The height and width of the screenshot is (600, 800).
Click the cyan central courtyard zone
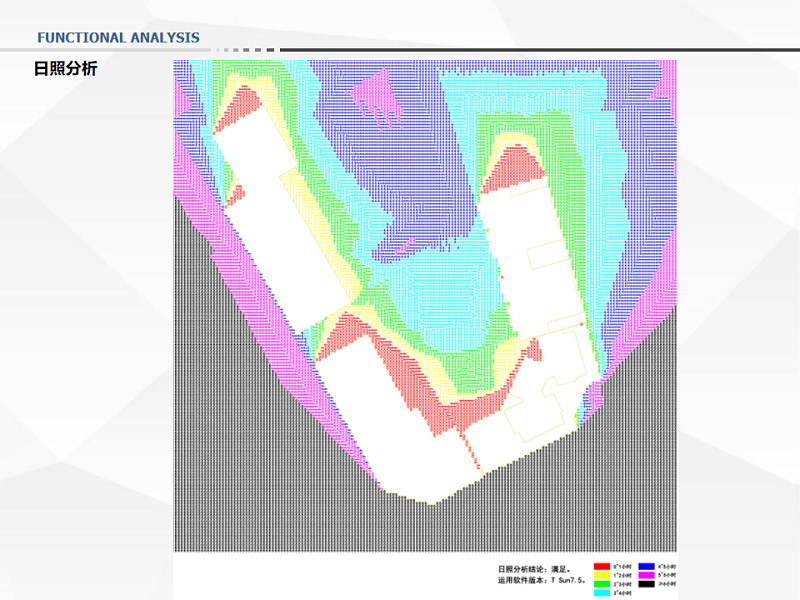[440, 300]
